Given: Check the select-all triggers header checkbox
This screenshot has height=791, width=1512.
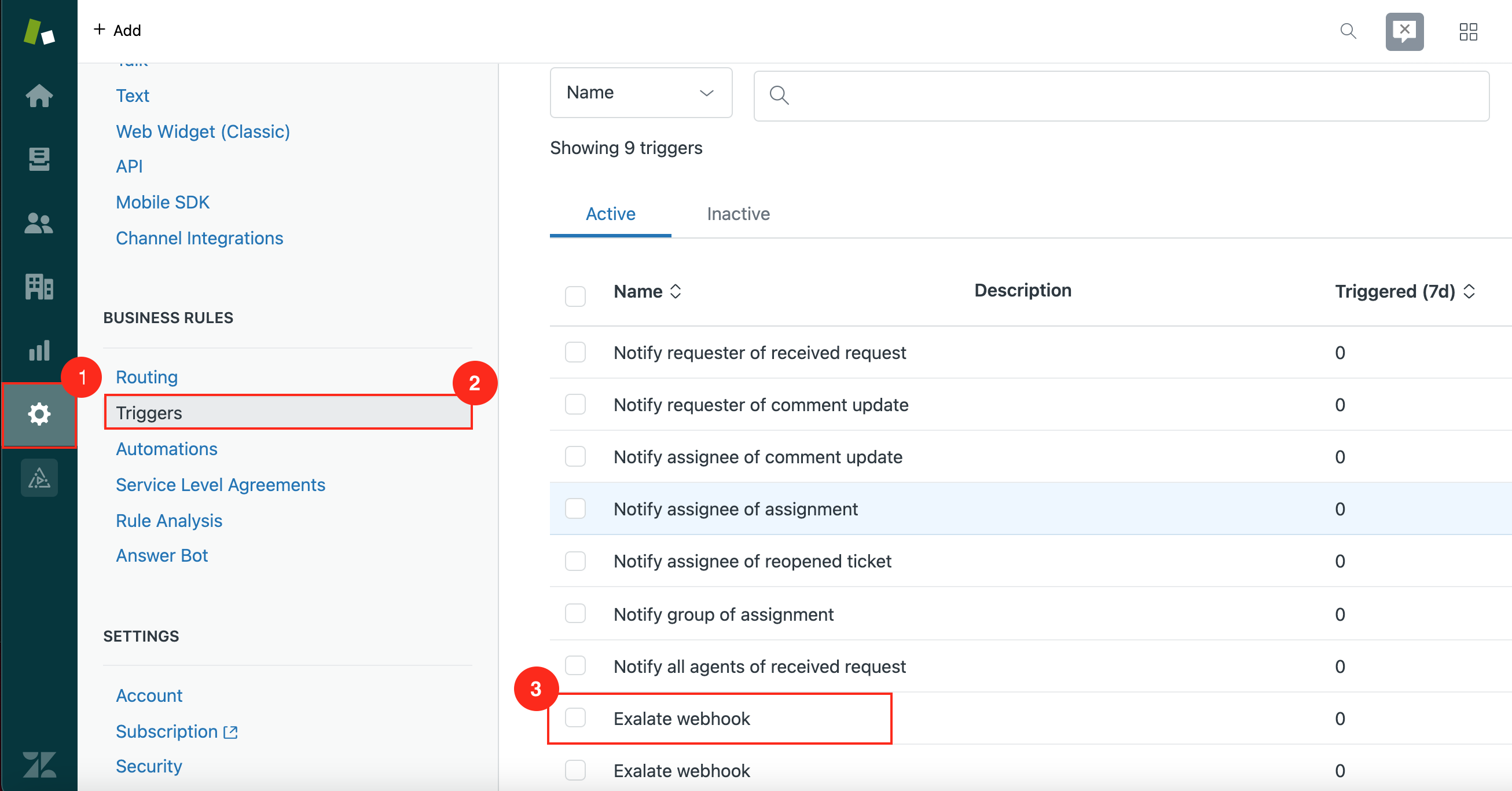Looking at the screenshot, I should (x=575, y=296).
